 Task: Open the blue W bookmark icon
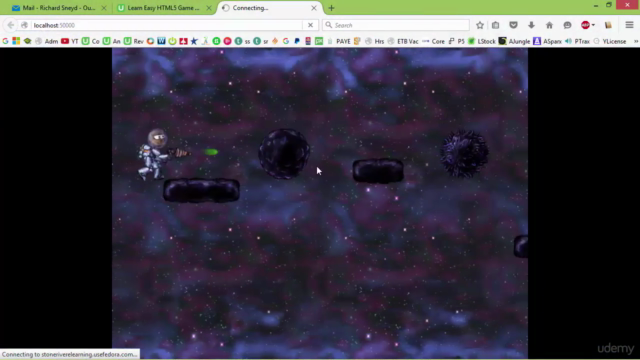(x=161, y=41)
